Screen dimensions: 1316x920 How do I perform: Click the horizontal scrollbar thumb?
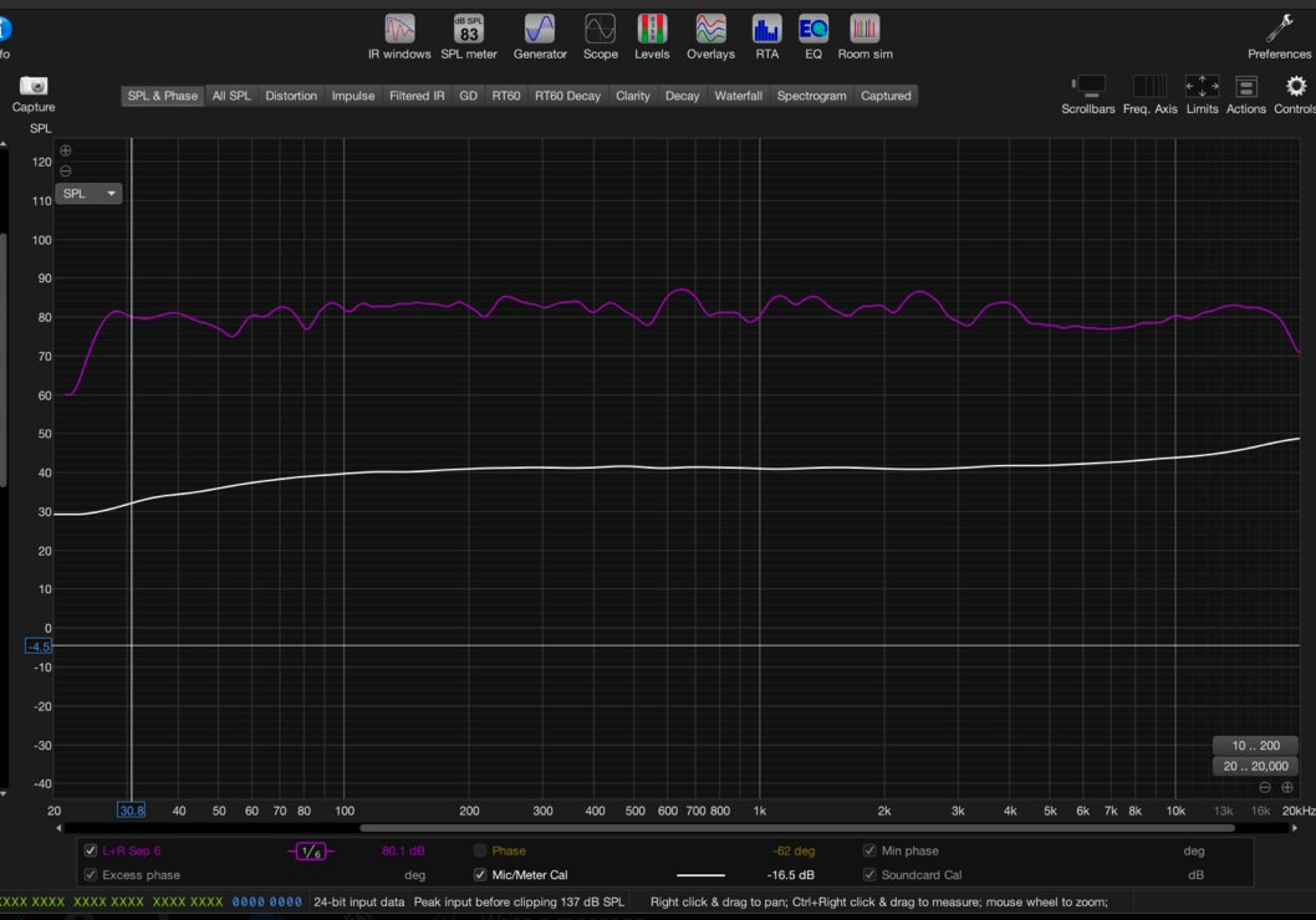797,828
